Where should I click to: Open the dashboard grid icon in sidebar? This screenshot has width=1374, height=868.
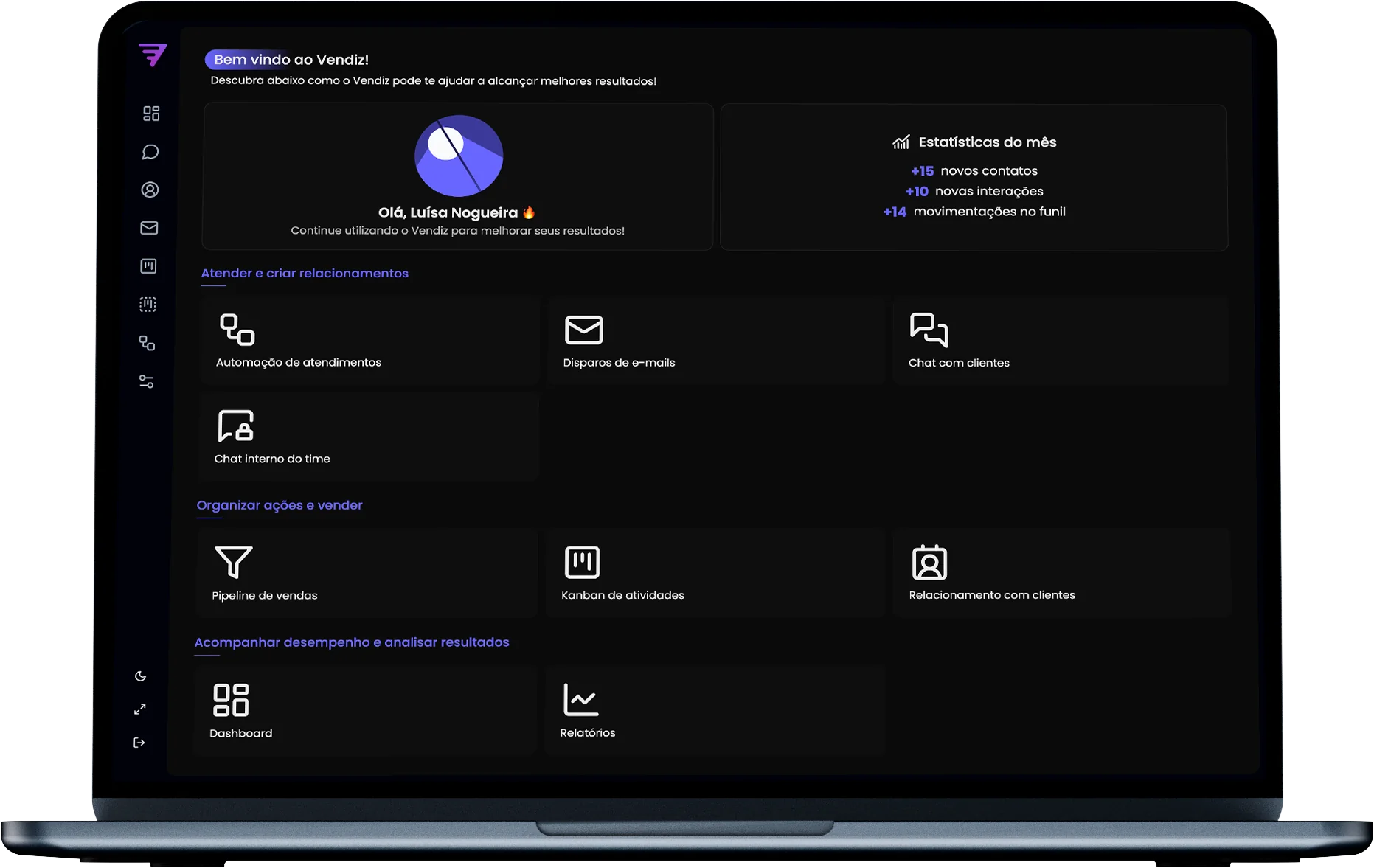151,114
